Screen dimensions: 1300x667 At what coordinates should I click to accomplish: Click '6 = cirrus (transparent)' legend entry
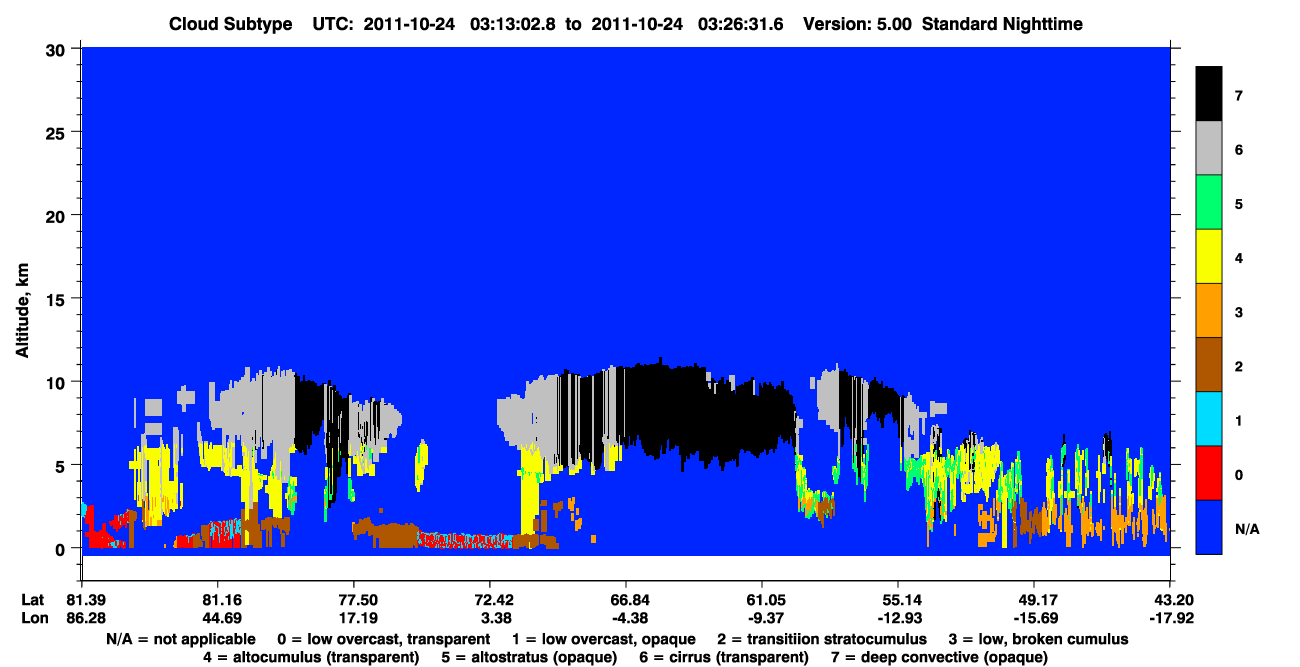(x=723, y=657)
